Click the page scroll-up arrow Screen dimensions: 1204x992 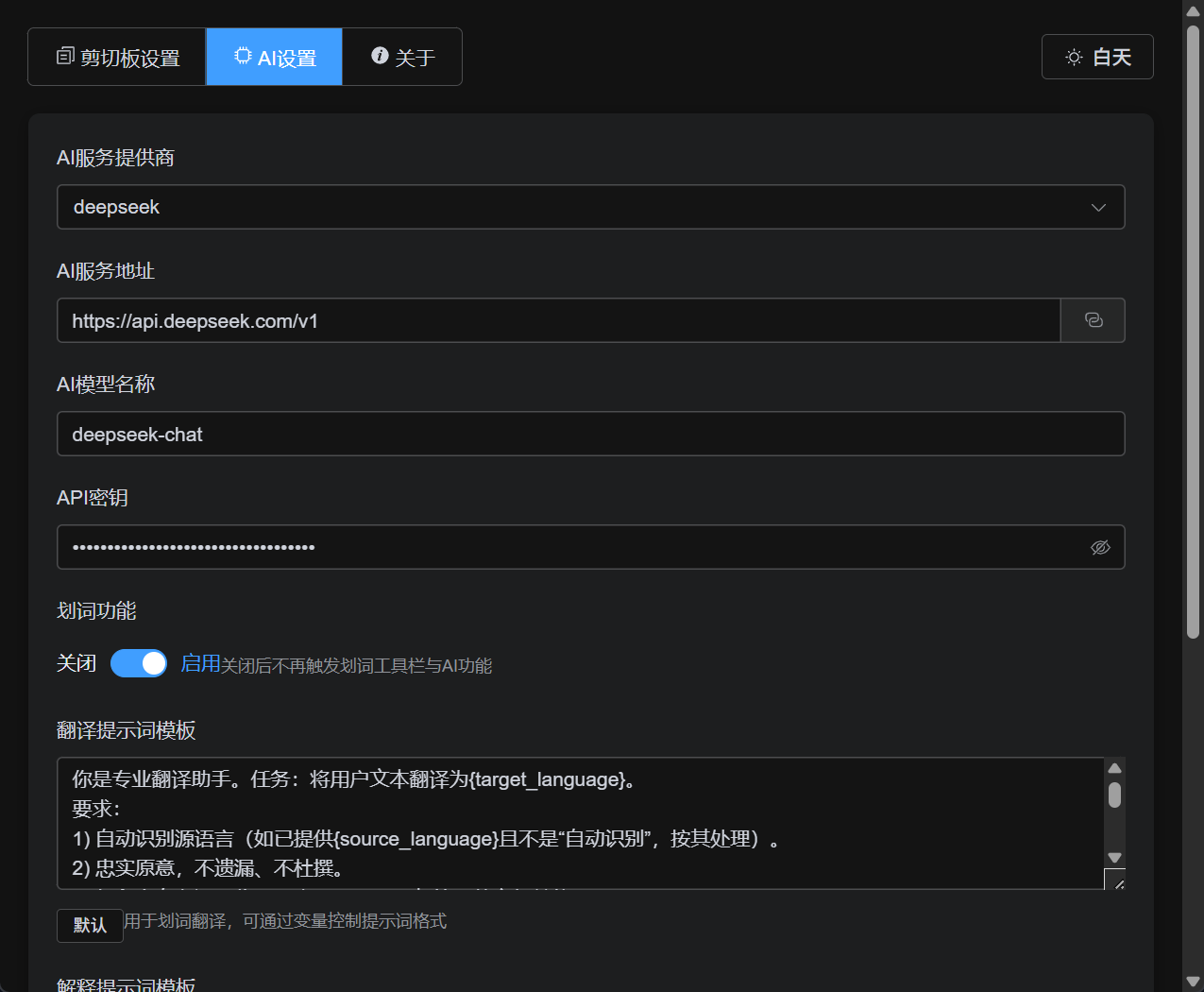[1193, 10]
